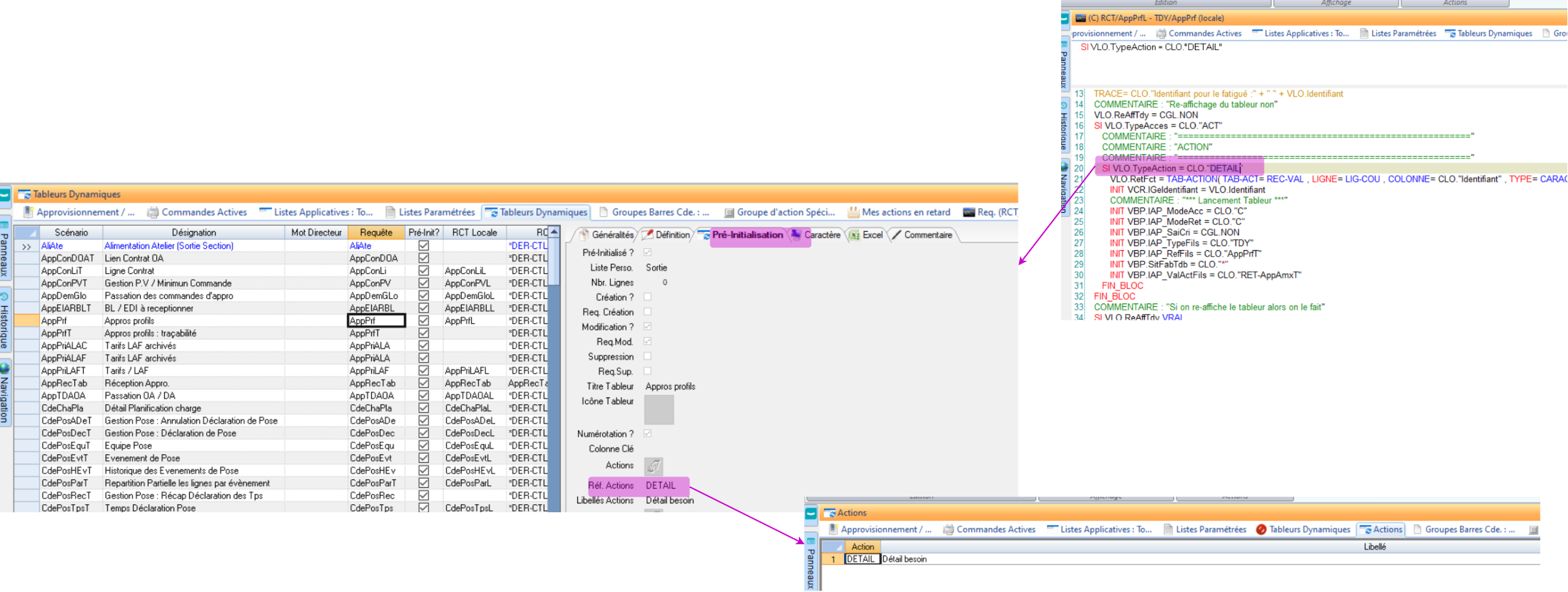
Task: Toggle the Pré-Init checkbox for AppPrf row
Action: (x=424, y=320)
